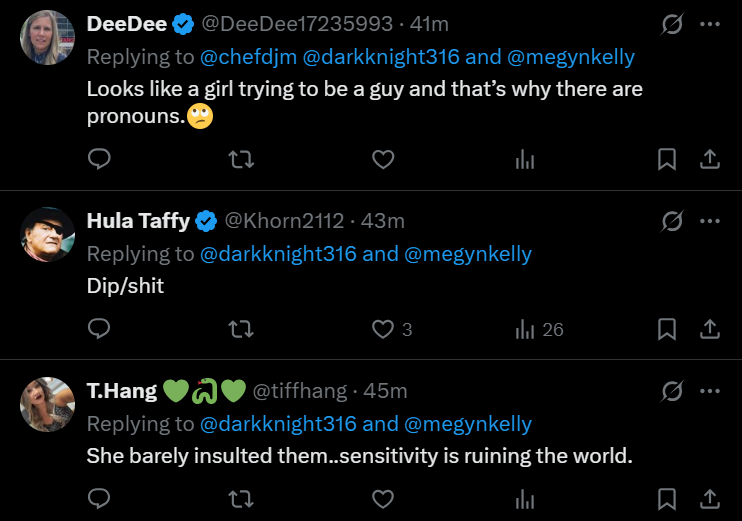Open DeeDee's profile picture
Screen dimensions: 742x521
click(47, 37)
